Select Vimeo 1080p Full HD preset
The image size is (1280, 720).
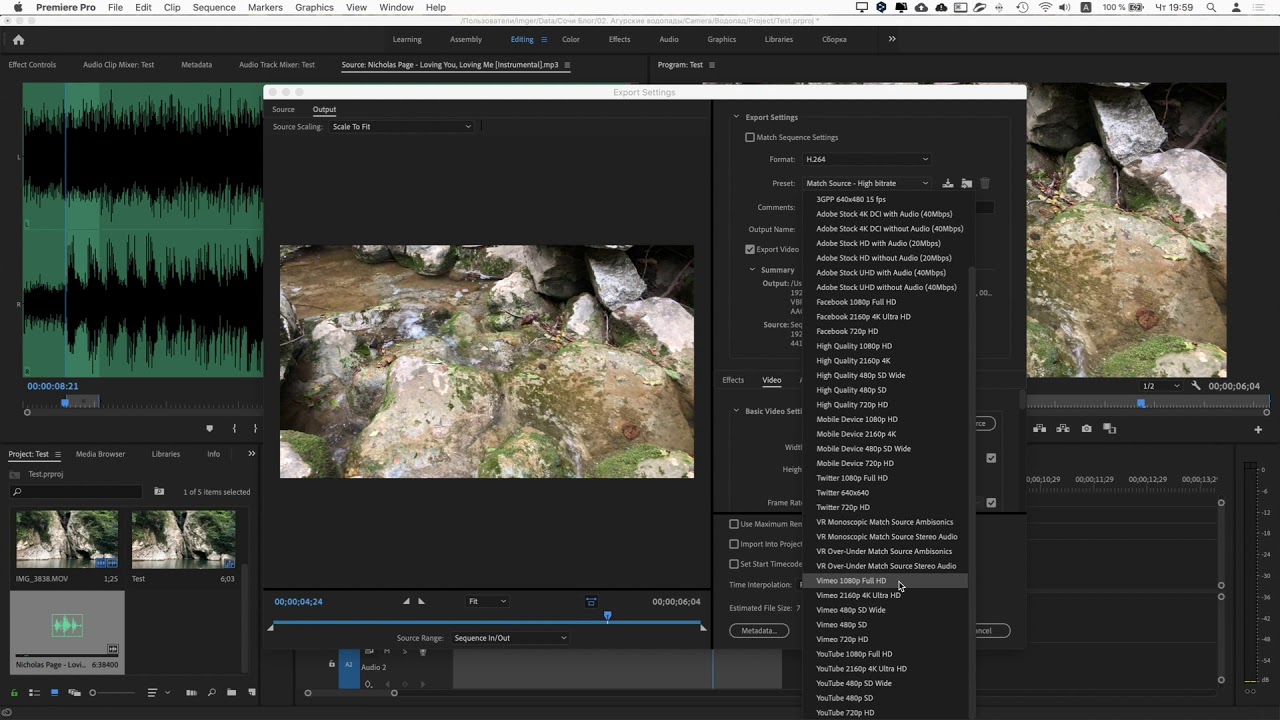(x=851, y=581)
